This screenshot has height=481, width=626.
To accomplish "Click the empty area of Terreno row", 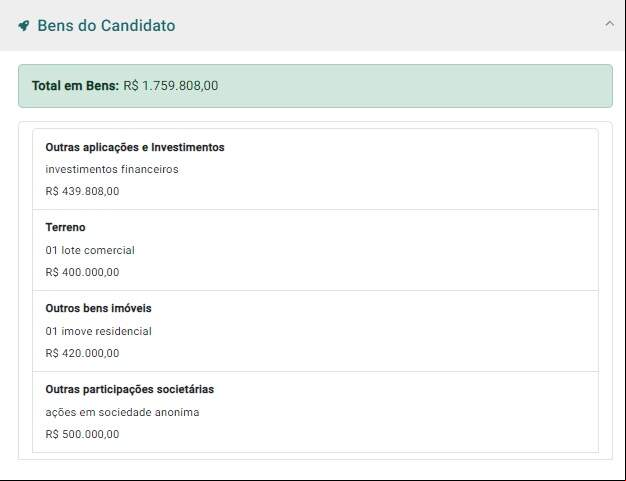I will (359, 250).
